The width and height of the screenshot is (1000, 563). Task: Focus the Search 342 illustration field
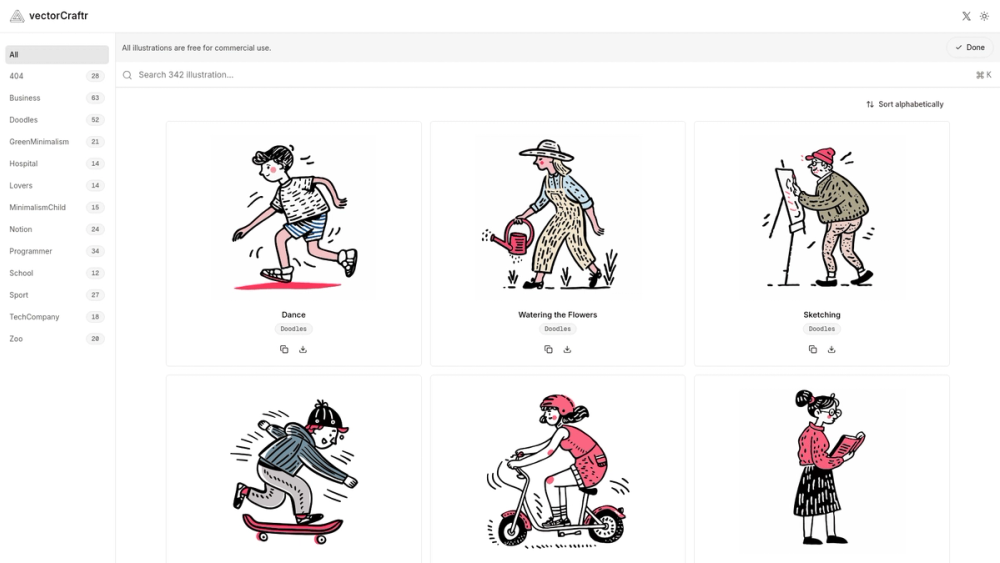(x=557, y=75)
